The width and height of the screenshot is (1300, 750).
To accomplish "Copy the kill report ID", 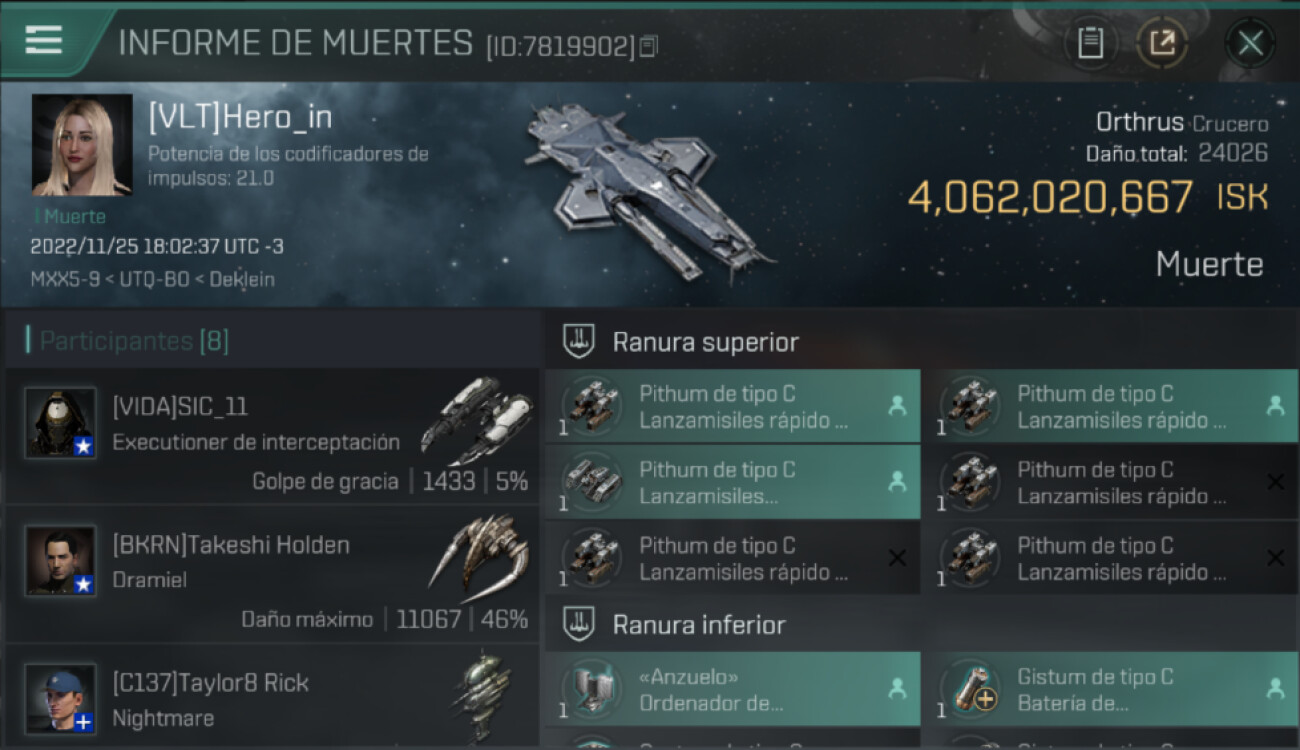I will pos(649,47).
